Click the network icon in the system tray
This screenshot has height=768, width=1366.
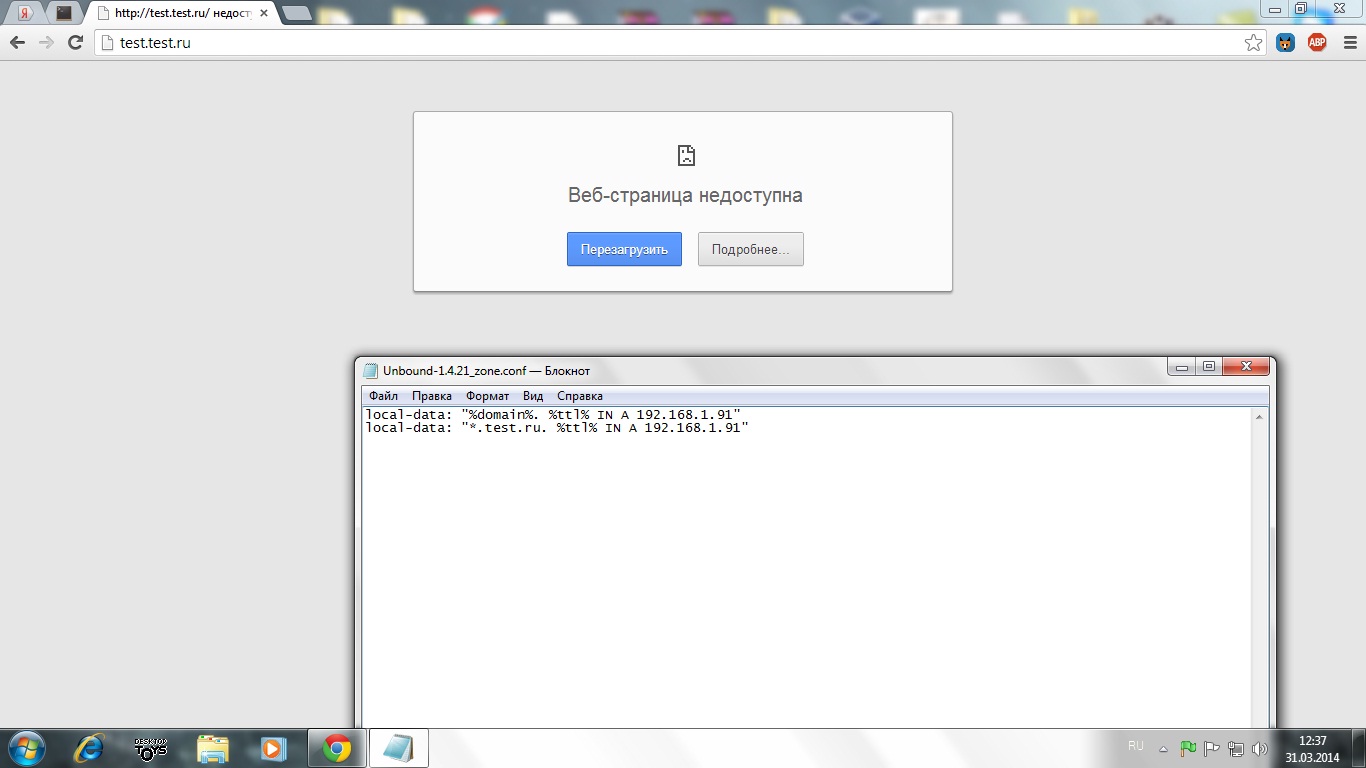coord(1236,748)
